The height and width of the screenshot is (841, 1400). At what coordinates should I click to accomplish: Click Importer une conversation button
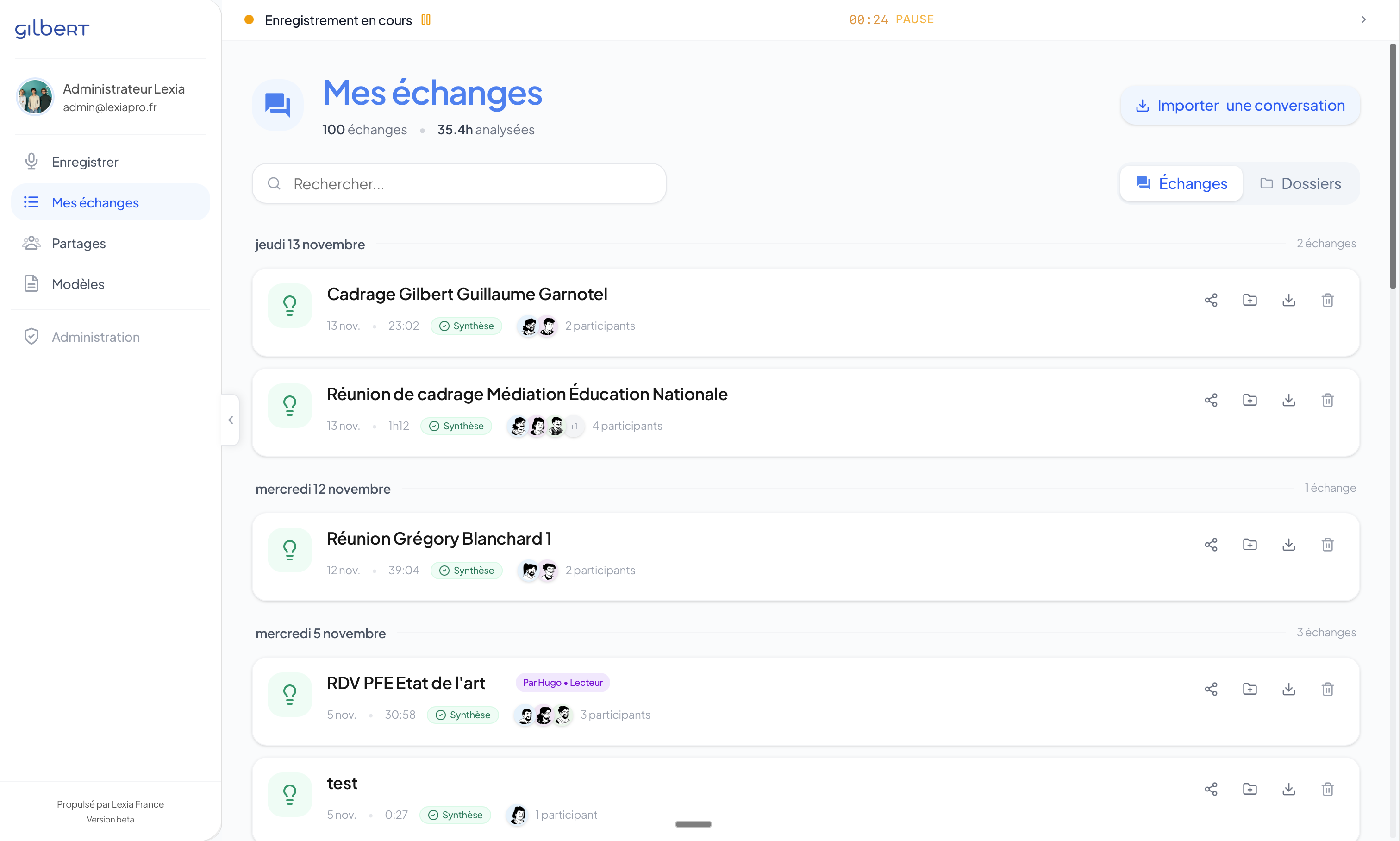(x=1240, y=106)
